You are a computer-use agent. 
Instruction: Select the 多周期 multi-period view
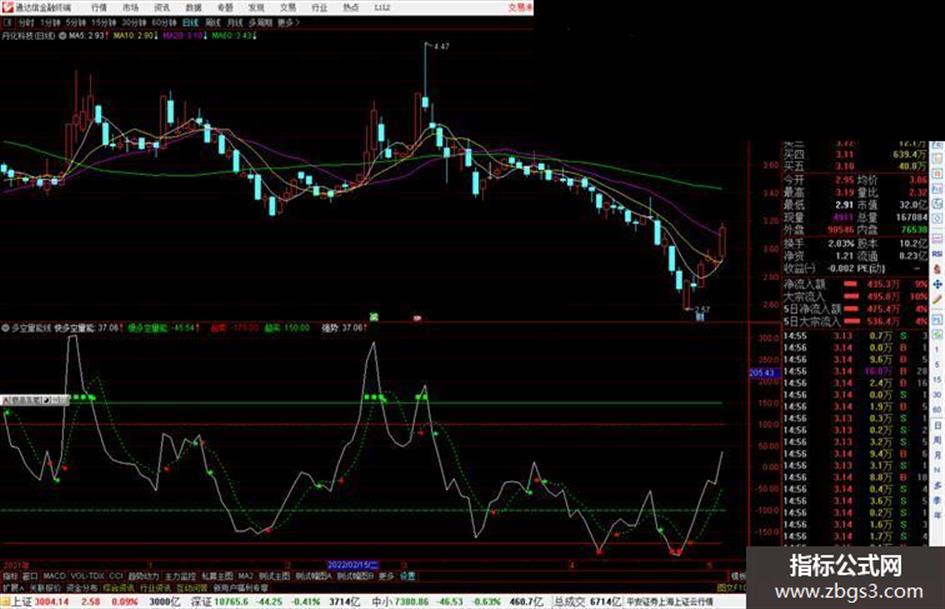click(x=260, y=22)
